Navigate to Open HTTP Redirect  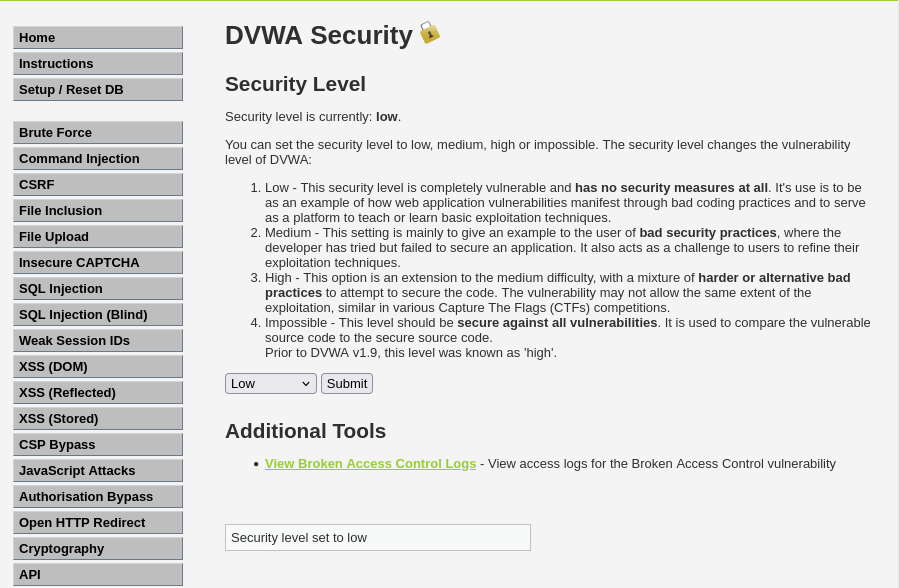tap(98, 523)
